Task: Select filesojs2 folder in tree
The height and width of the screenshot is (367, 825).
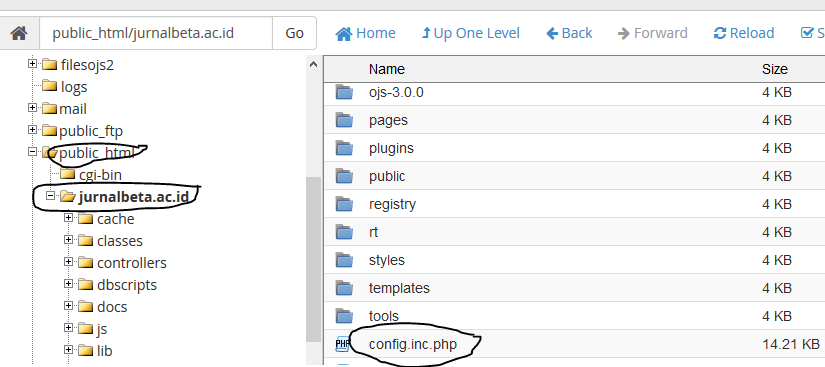Action: pyautogui.click(x=87, y=65)
